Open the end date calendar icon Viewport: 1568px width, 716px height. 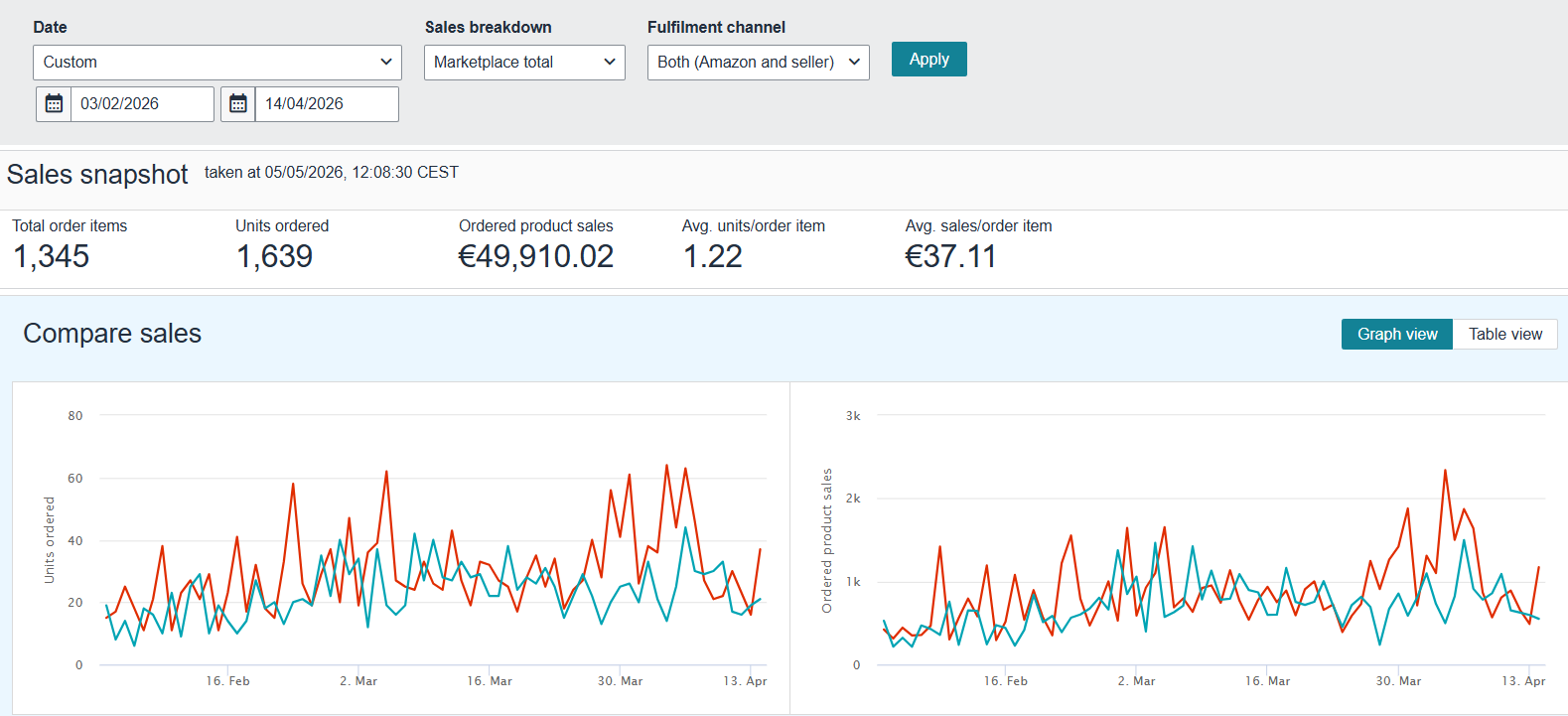(238, 103)
